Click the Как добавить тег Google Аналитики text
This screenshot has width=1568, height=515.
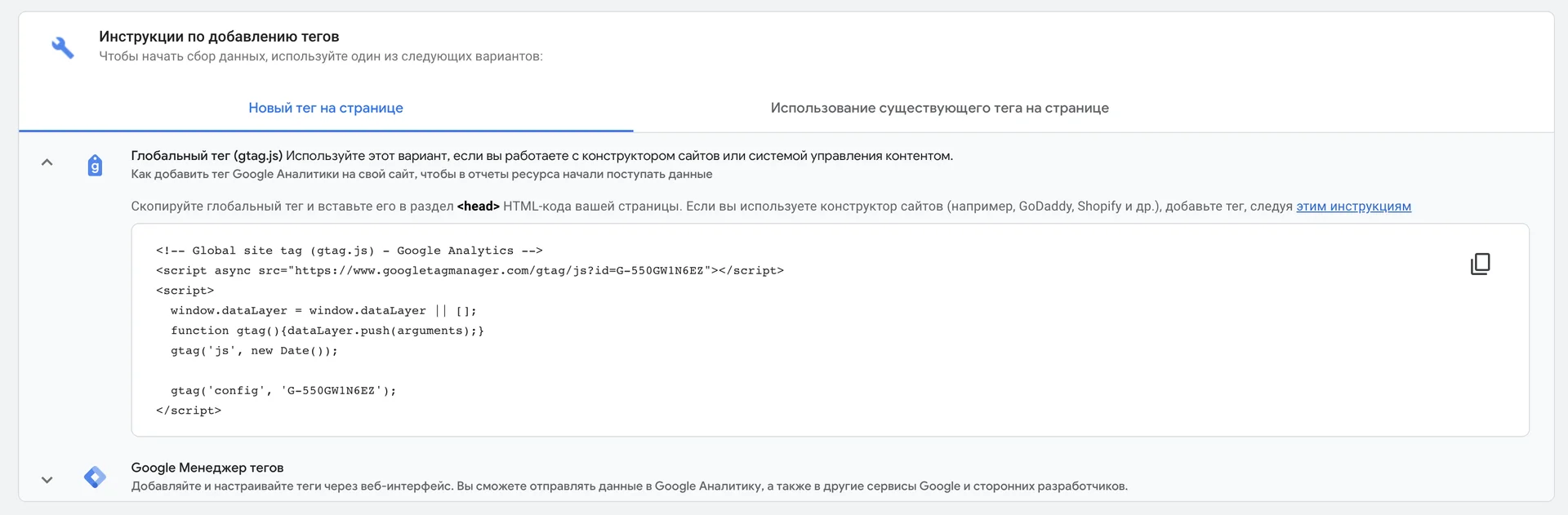pos(421,174)
